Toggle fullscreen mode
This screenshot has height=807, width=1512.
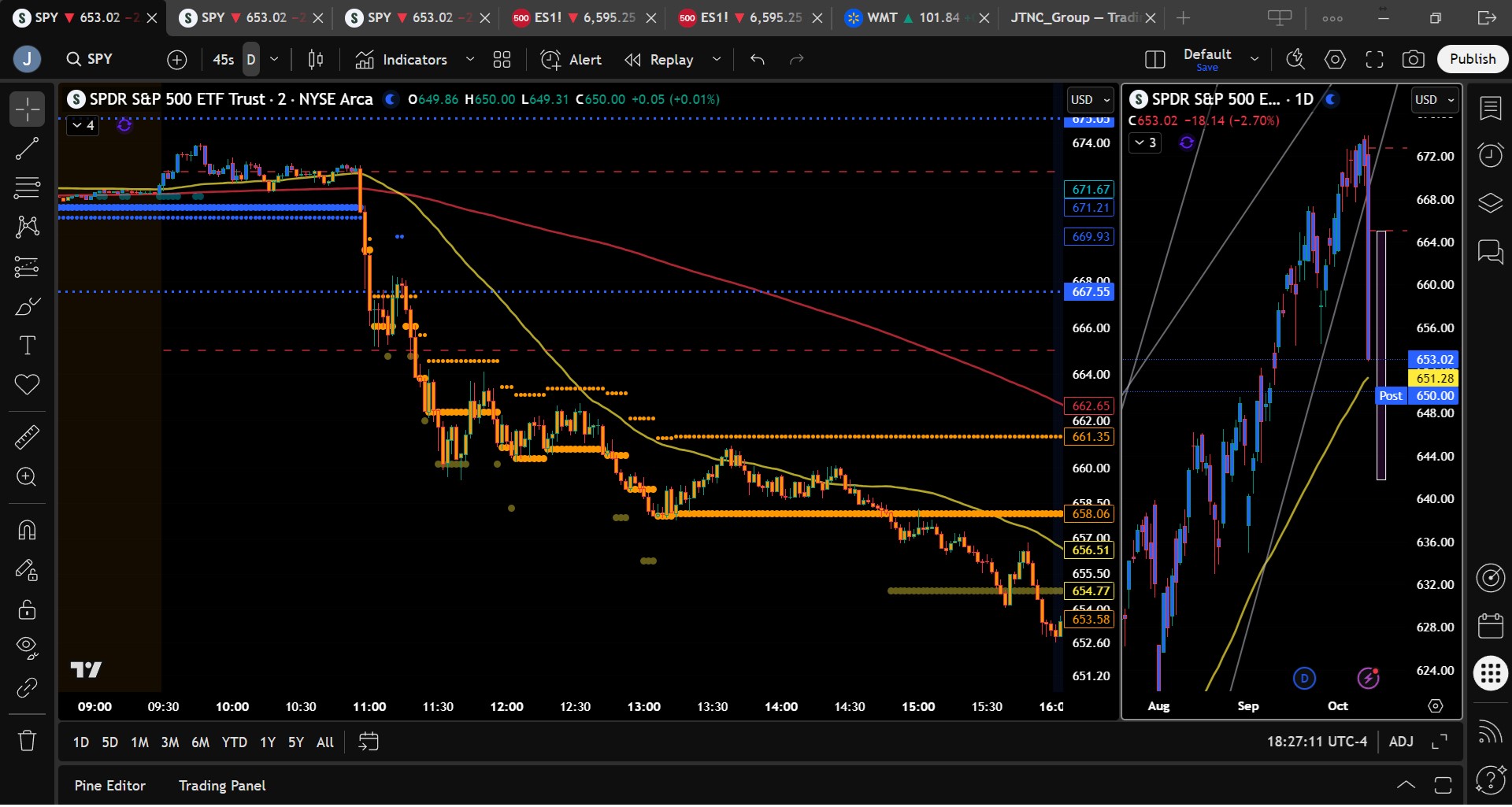pyautogui.click(x=1374, y=60)
